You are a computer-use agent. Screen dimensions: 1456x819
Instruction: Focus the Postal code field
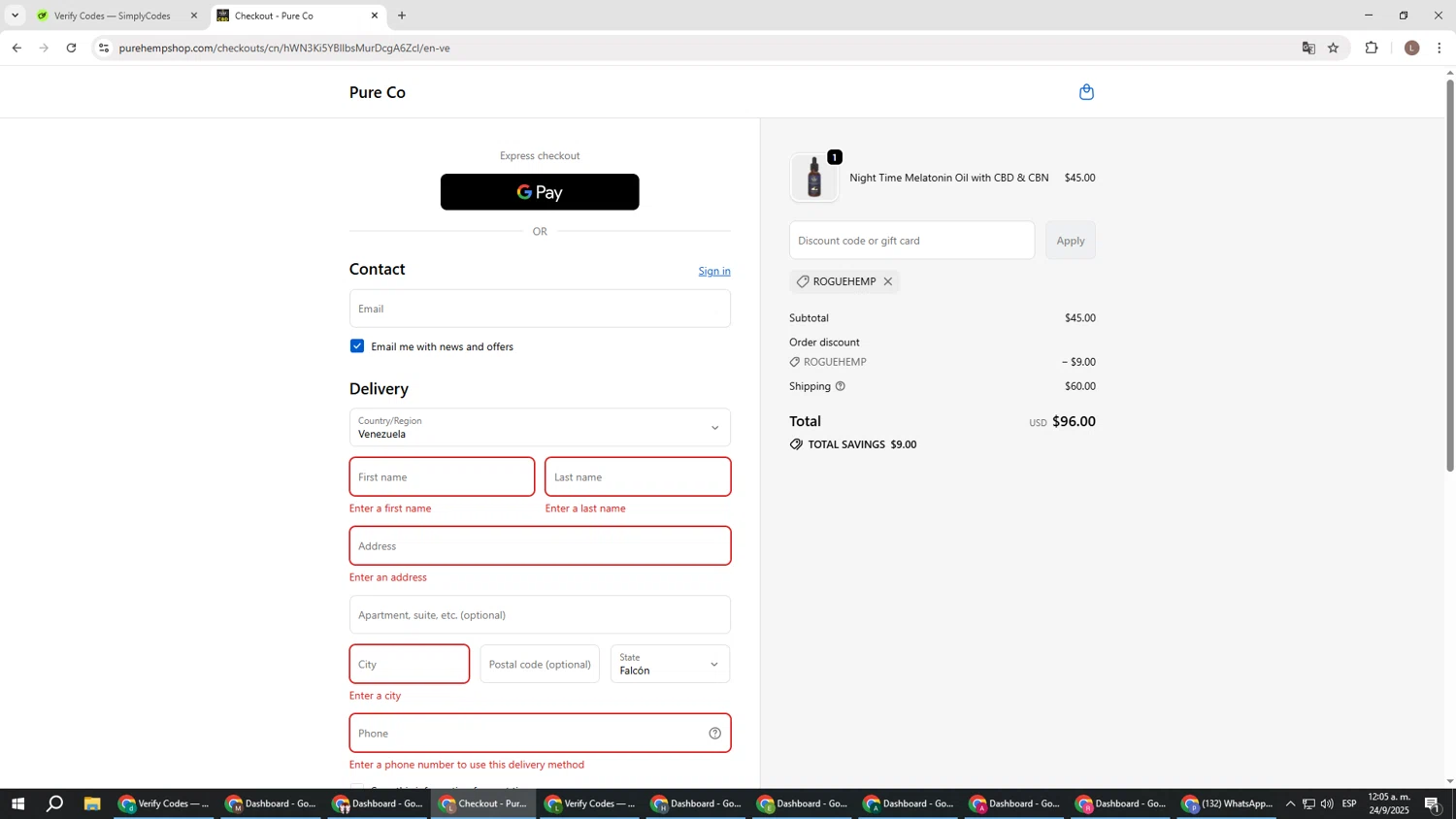point(540,665)
